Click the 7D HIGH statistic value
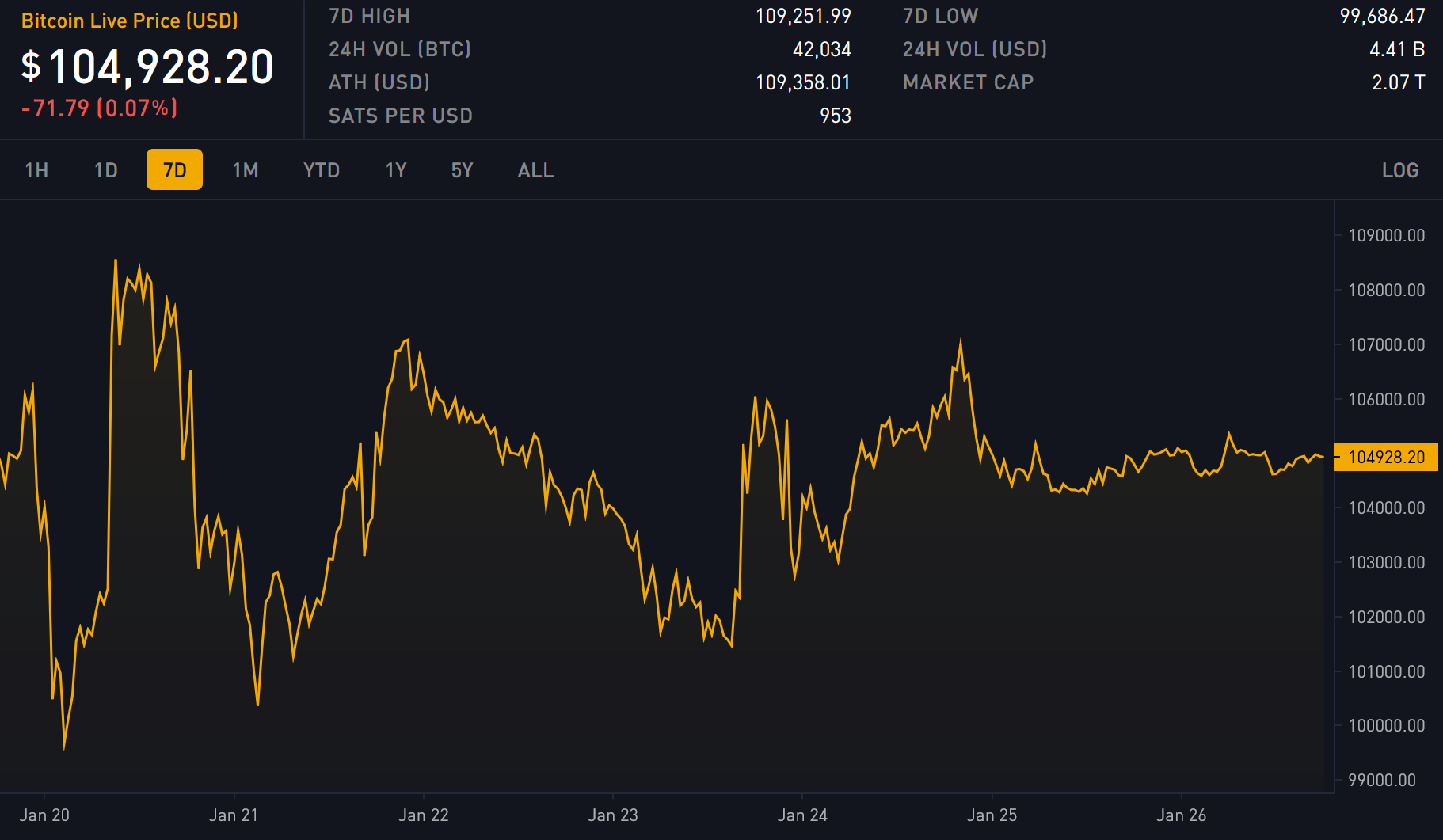 tap(802, 16)
